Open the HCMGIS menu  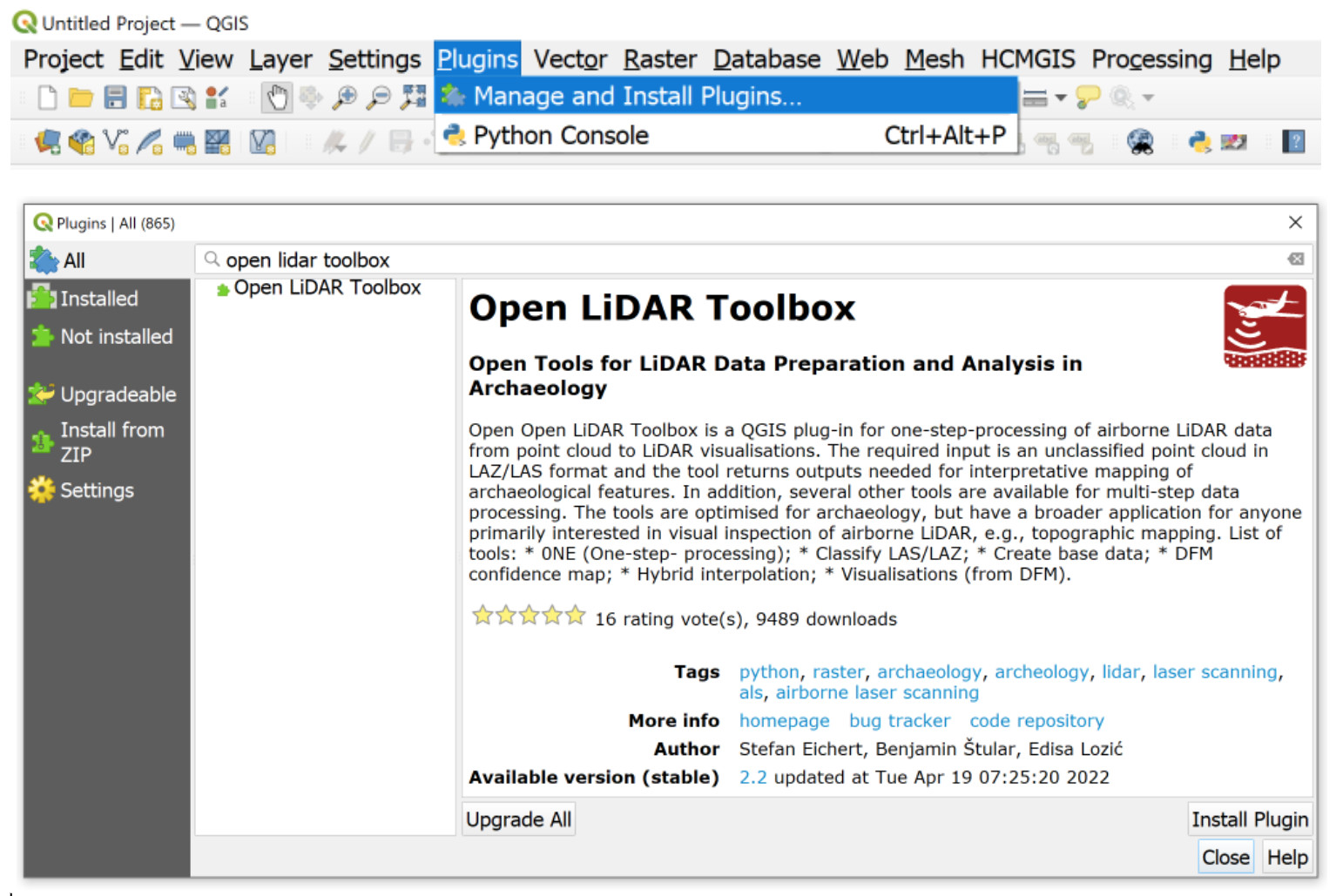point(1028,59)
